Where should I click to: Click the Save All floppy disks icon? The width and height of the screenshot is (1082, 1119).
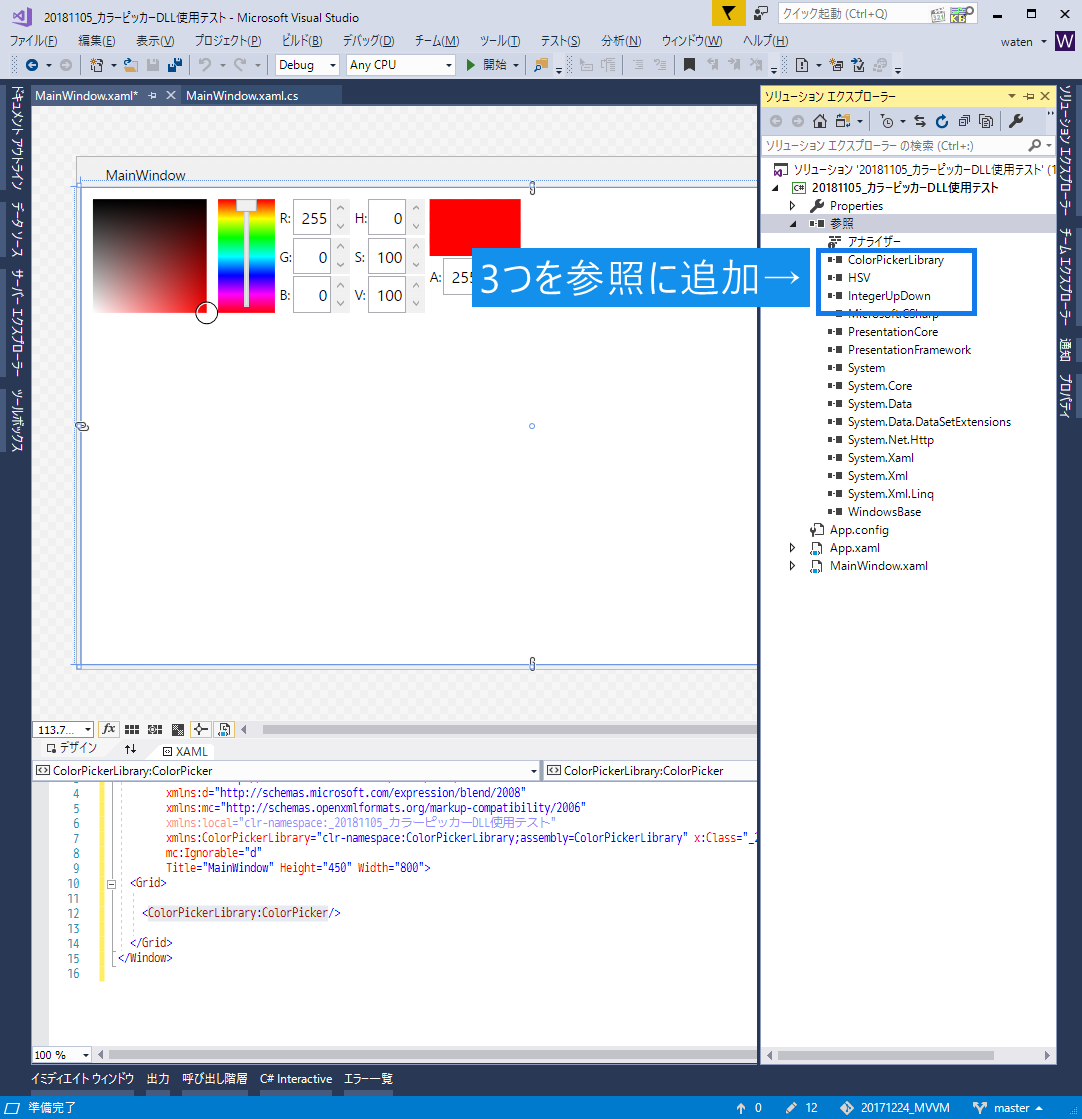tap(175, 65)
